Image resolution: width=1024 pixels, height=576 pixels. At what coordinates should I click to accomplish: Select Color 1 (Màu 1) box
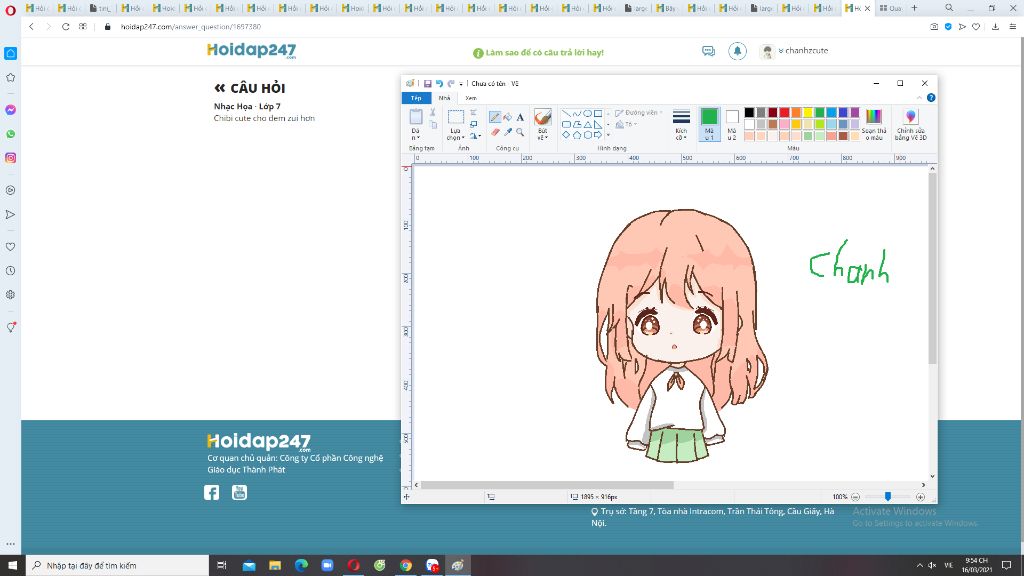pos(709,124)
